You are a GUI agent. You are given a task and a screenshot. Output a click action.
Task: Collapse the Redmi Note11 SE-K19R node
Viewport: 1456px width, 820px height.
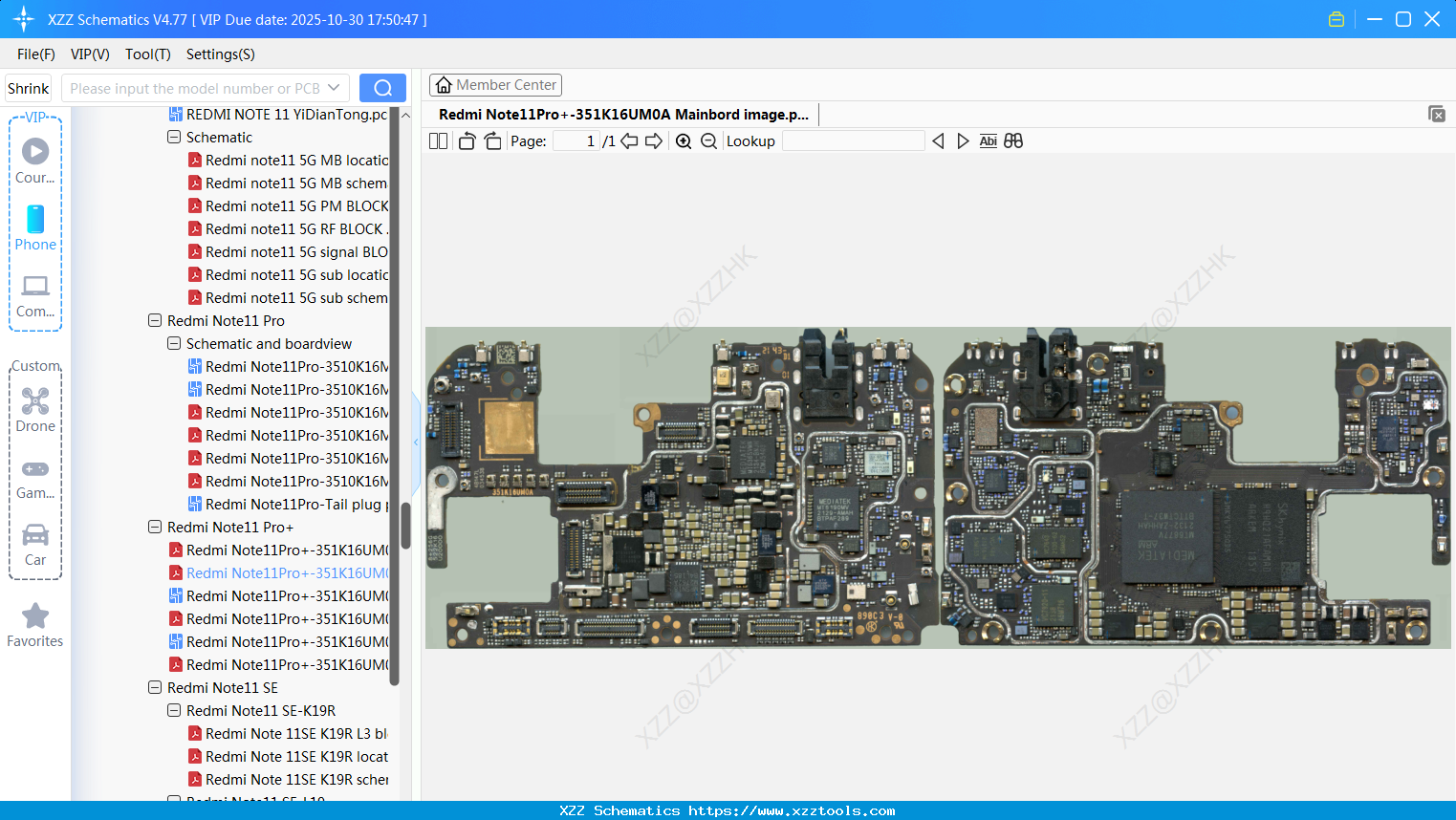pyautogui.click(x=173, y=710)
